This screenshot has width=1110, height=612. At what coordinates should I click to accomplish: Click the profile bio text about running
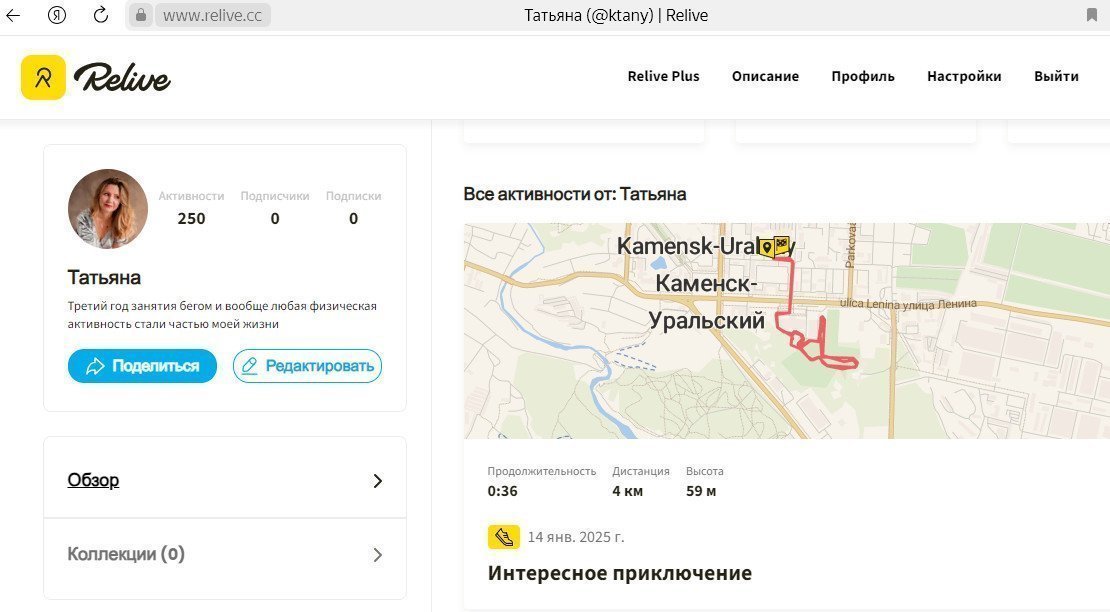coord(222,315)
